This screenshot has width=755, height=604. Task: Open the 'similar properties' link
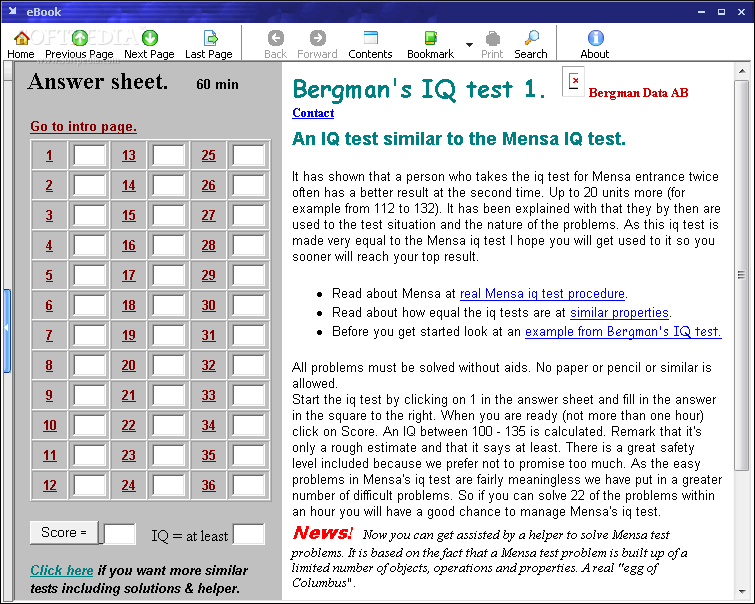pyautogui.click(x=619, y=313)
